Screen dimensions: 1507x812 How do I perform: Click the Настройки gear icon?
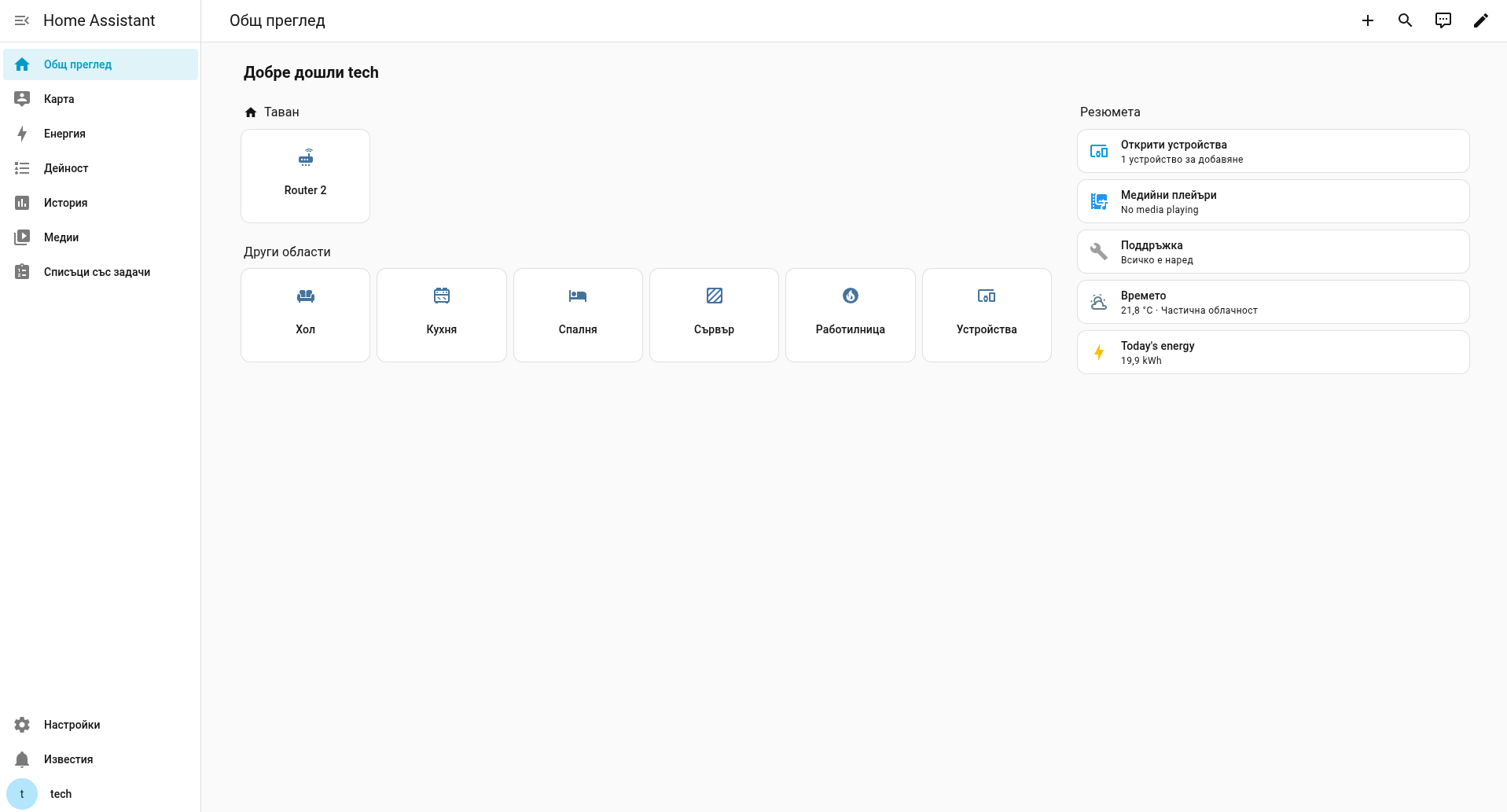[x=22, y=725]
